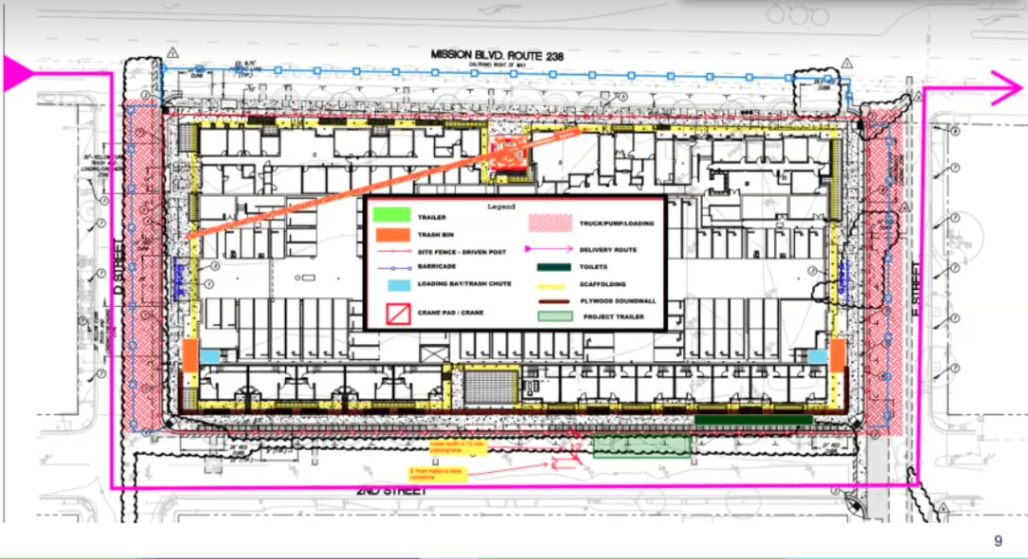Click the orange Trash Bin legend swatch
This screenshot has height=559, width=1028.
click(x=390, y=234)
